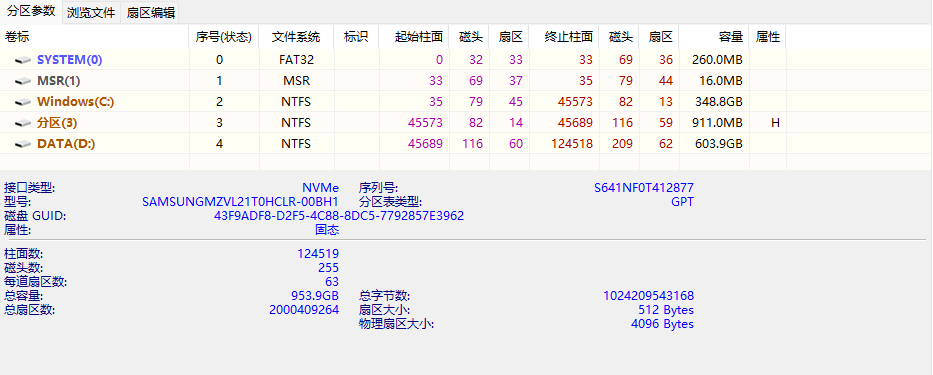933x375 pixels.
Task: Click the total bytes 1024209543168
Action: (648, 296)
